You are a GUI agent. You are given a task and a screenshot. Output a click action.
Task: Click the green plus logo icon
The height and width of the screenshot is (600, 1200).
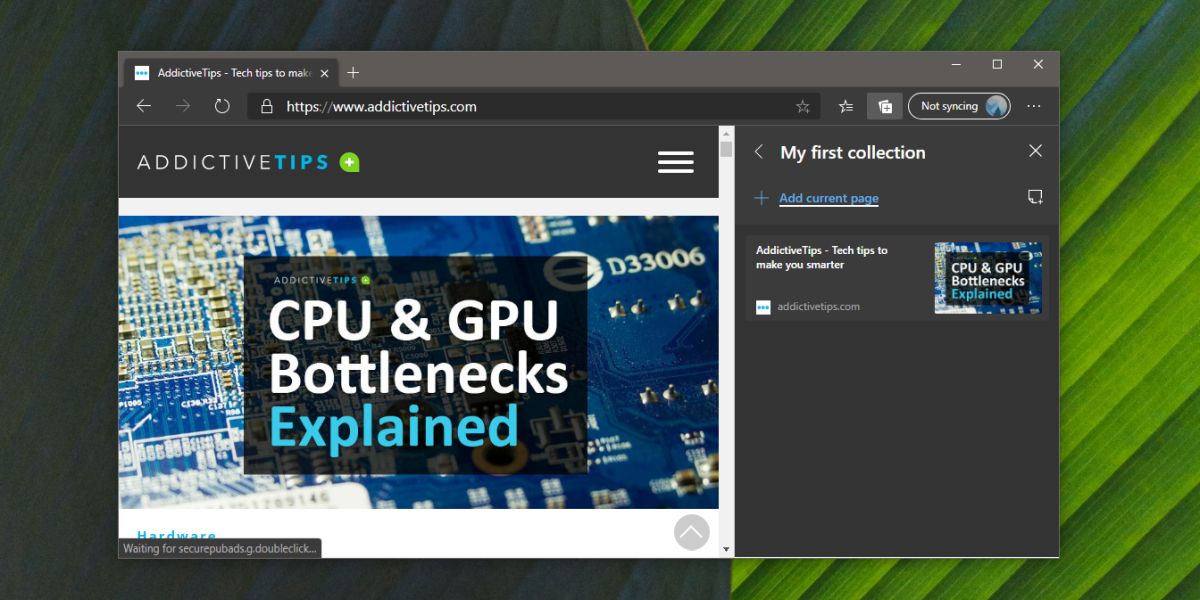pyautogui.click(x=349, y=162)
